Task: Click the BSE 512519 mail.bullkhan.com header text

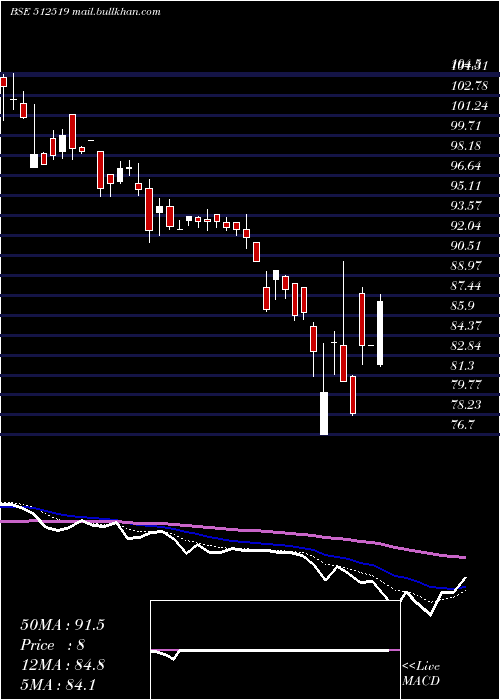Action: (85, 12)
